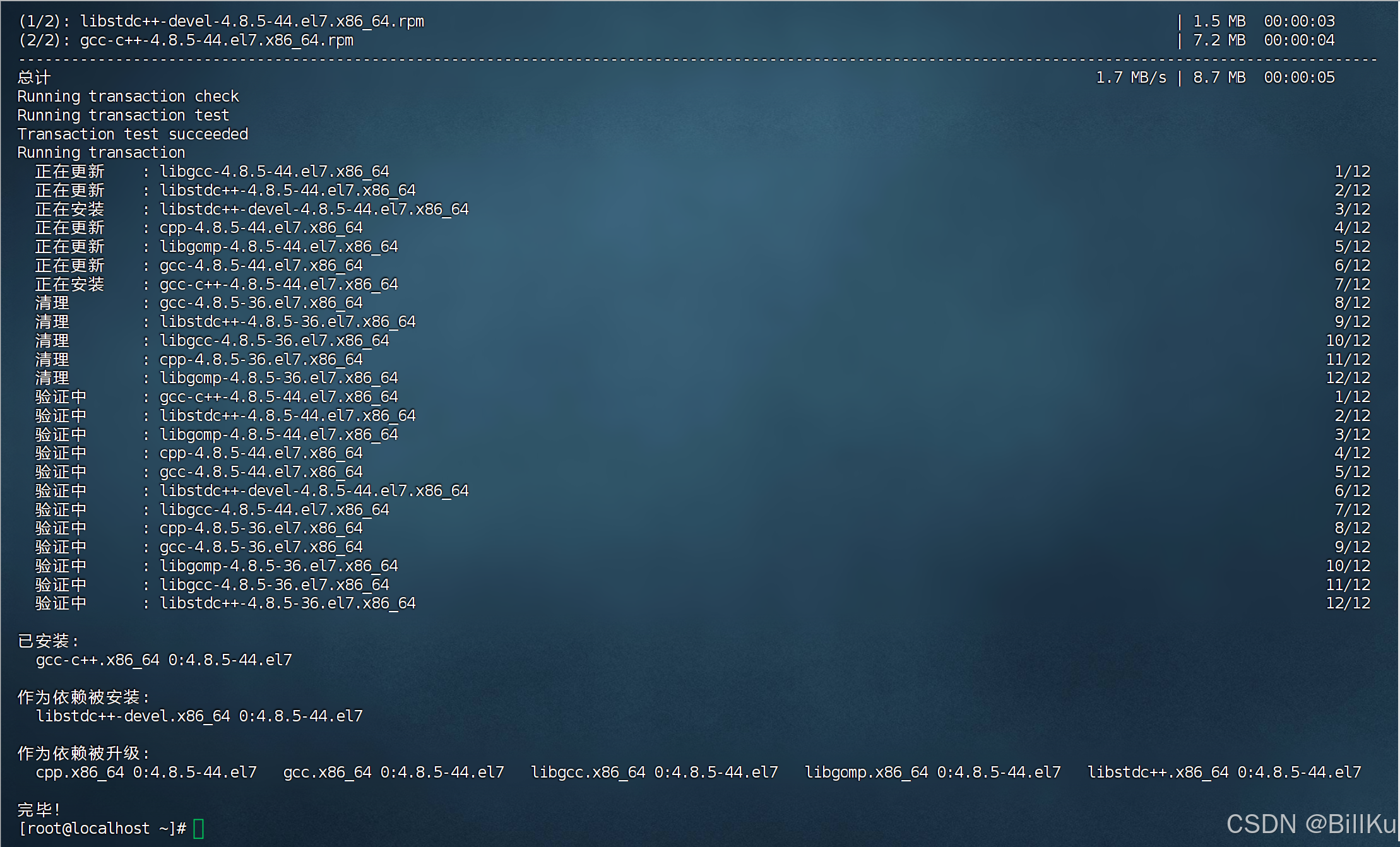Click libstdc++-devel.x86_64 dependency installed entry

click(x=199, y=716)
